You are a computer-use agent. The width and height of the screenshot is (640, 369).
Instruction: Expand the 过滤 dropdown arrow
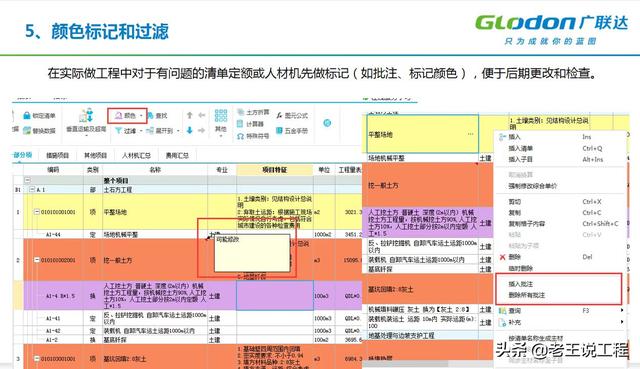(x=141, y=131)
